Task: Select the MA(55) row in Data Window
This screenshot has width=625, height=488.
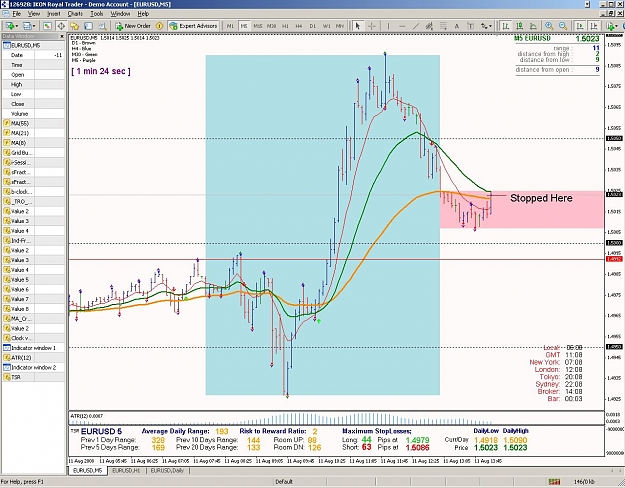Action: 33,123
